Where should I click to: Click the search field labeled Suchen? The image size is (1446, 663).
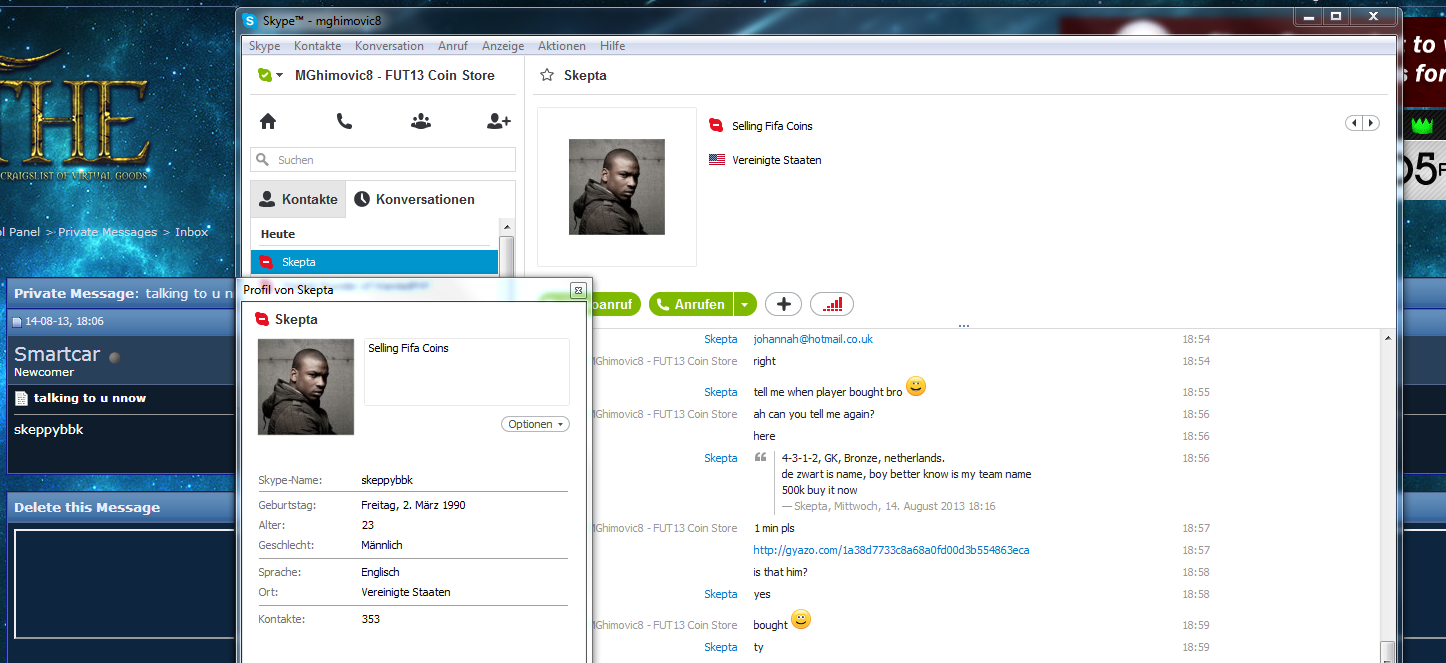coord(383,160)
